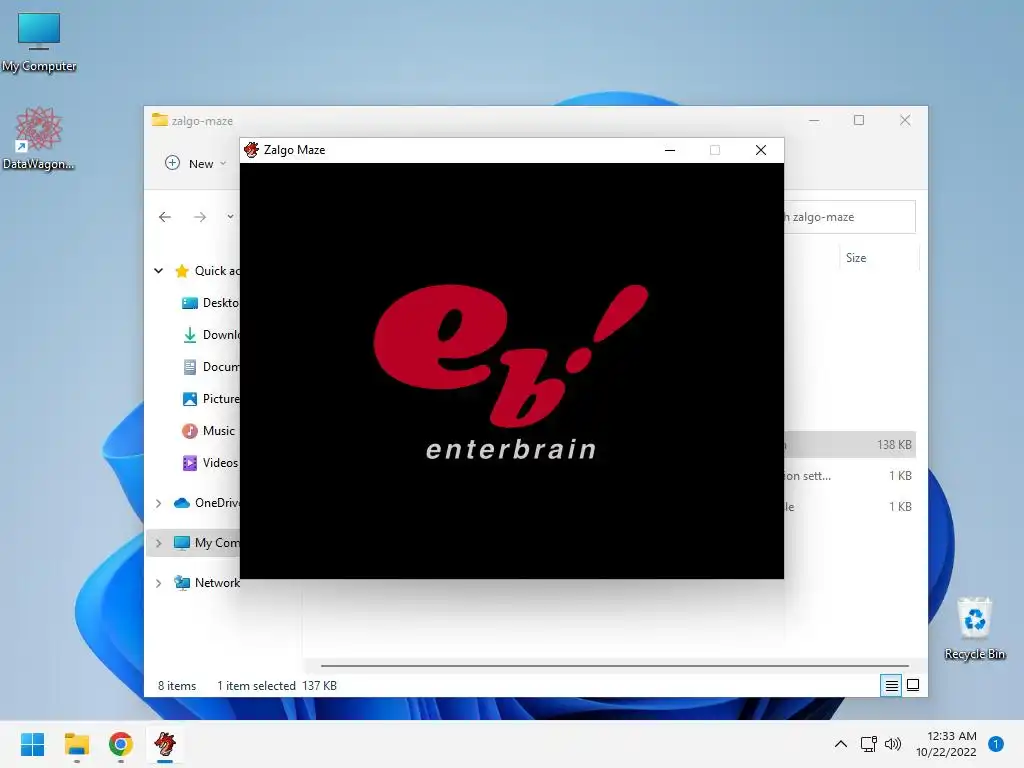Open Music folder in the sidebar
The image size is (1024, 768).
click(x=208, y=430)
